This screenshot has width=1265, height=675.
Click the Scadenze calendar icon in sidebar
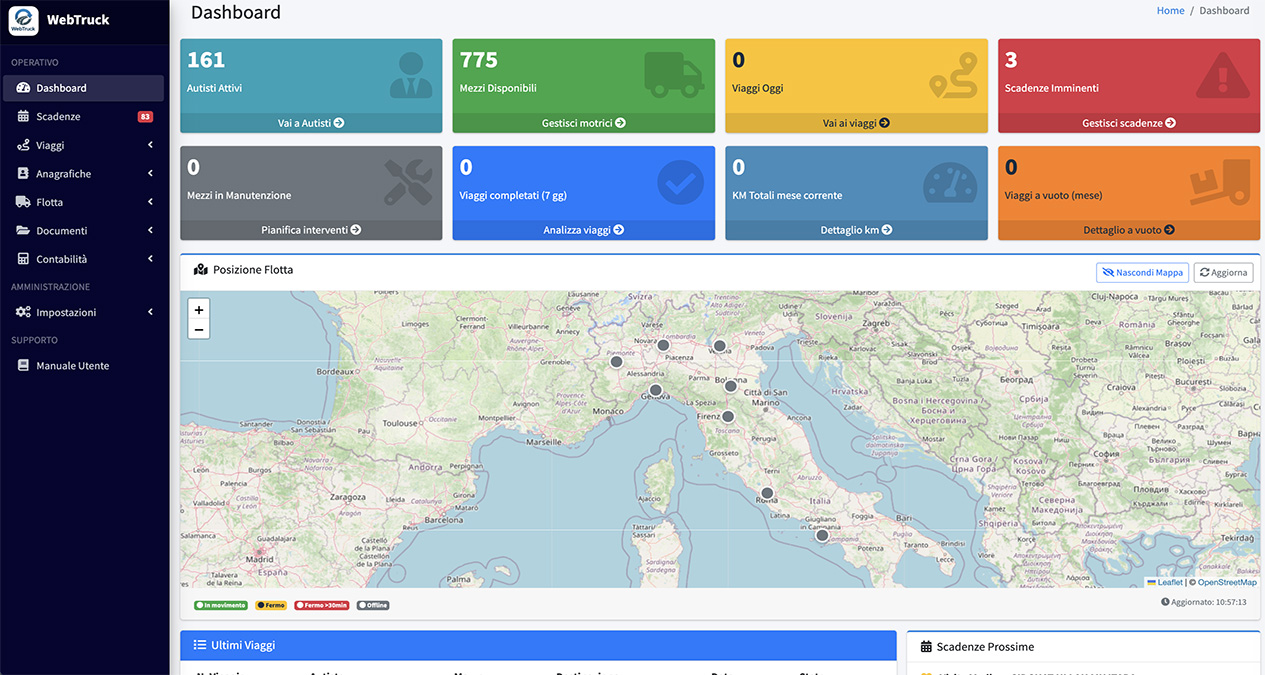point(24,117)
